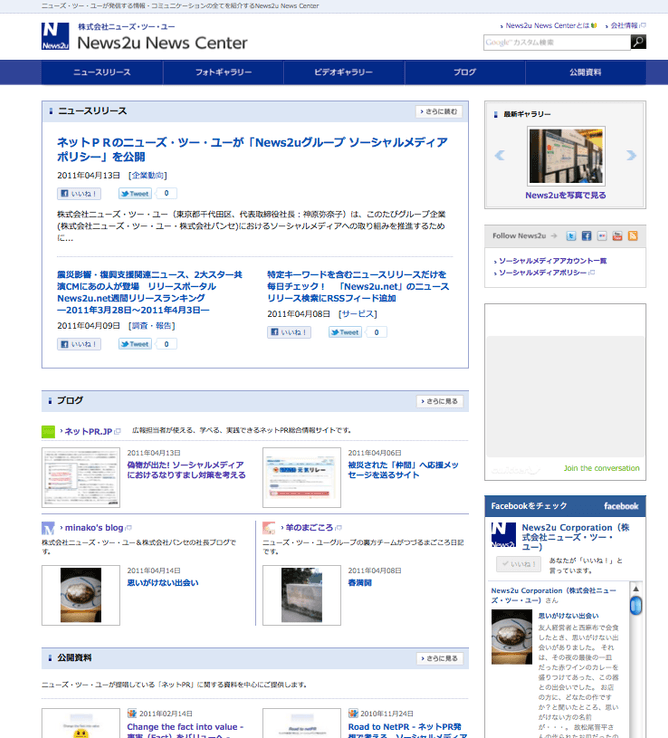Open the ビデオギャラリー navigation tab
Screen dimensions: 668x738
click(x=344, y=72)
